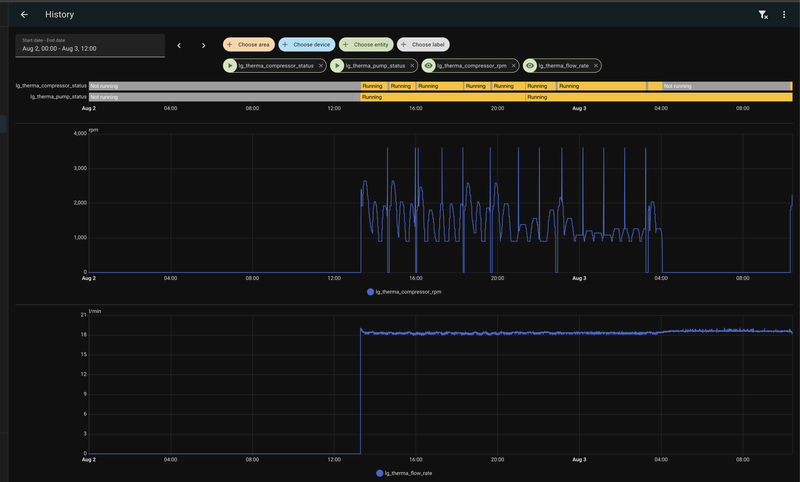800x482 pixels.
Task: Click the Choose label button
Action: pyautogui.click(x=423, y=45)
